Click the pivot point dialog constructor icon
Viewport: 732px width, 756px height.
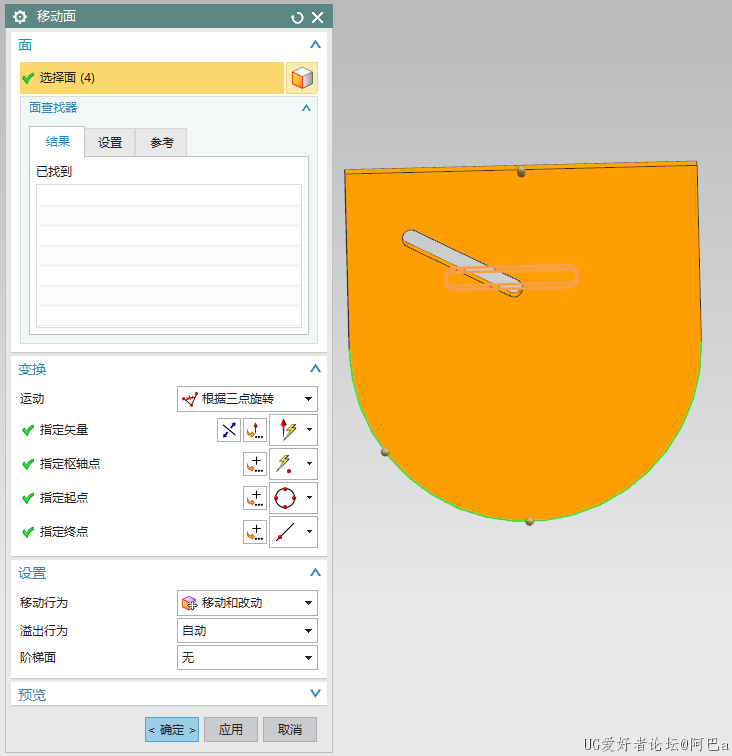coord(256,464)
